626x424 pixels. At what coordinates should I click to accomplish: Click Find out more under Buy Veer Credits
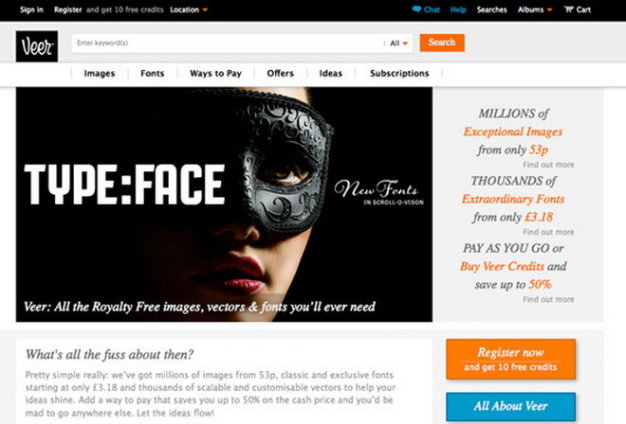[x=548, y=299]
